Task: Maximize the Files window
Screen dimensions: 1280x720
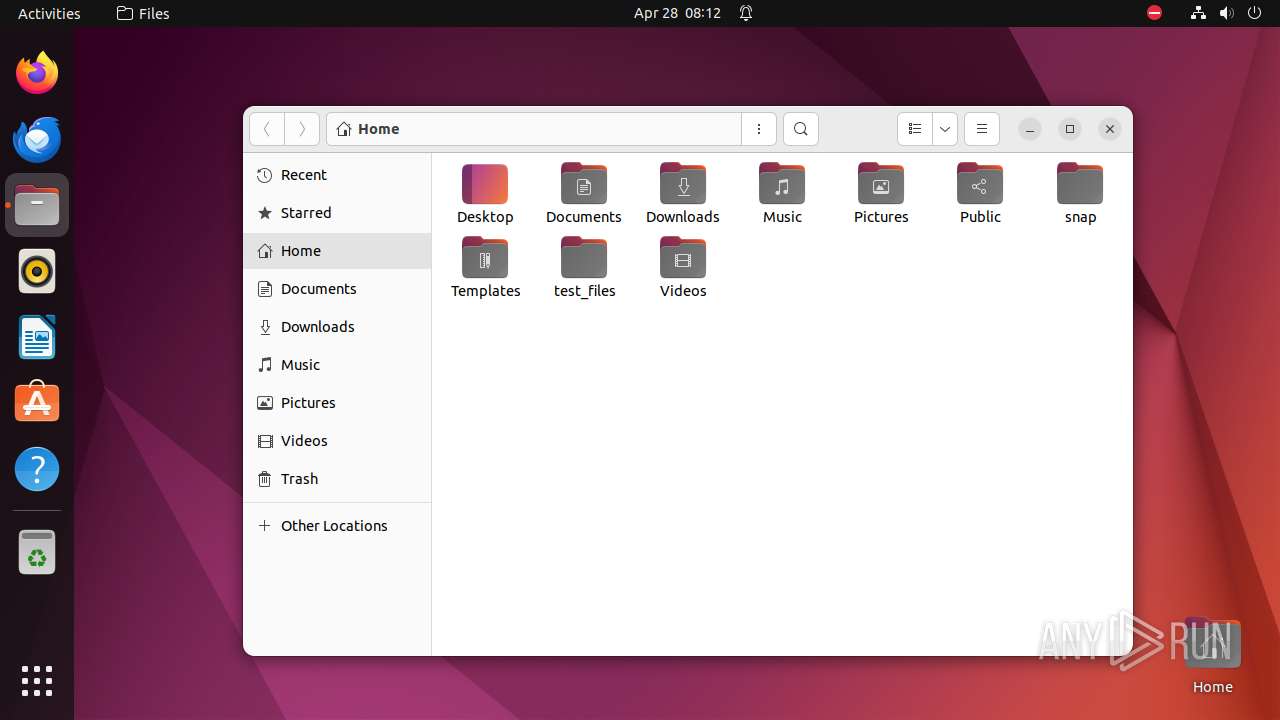Action: click(x=1070, y=129)
